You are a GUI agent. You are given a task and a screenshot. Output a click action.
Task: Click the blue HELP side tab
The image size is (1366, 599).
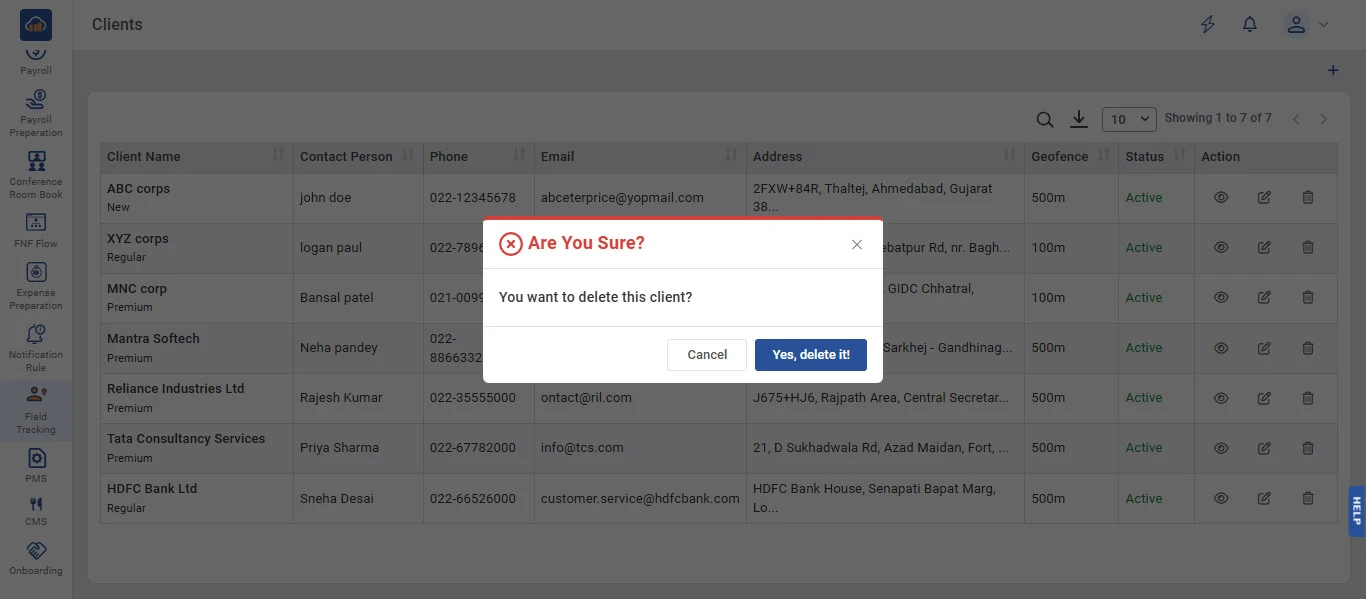1356,511
